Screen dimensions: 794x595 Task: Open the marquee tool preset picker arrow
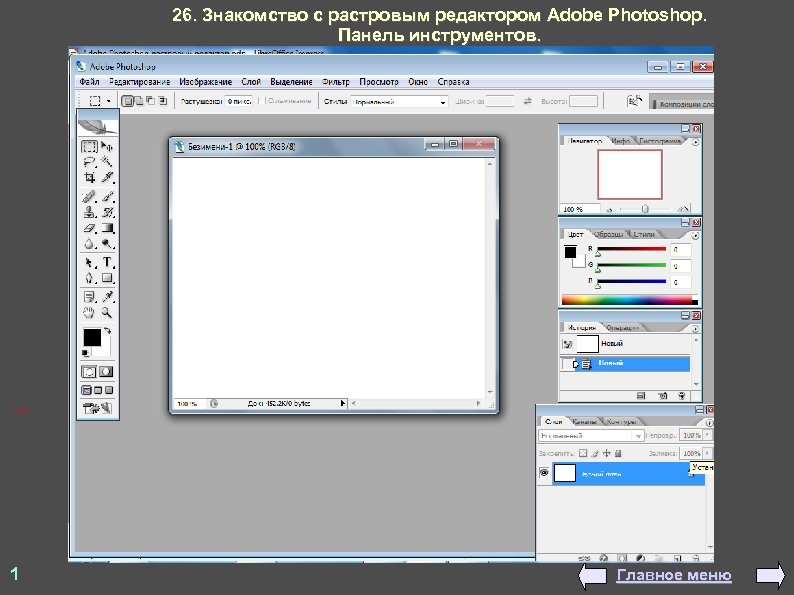[x=108, y=101]
